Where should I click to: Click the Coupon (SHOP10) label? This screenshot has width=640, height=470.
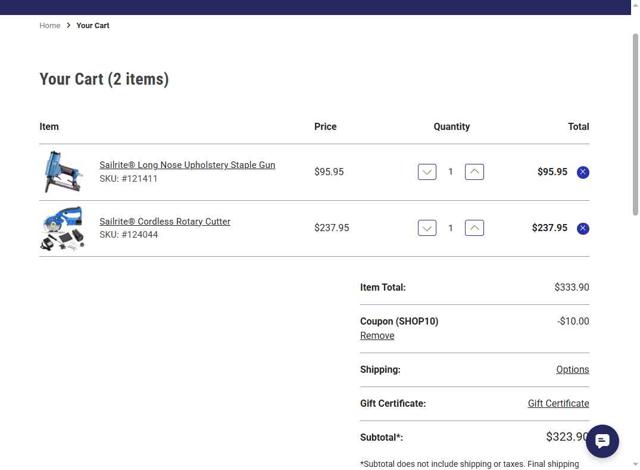pos(399,321)
